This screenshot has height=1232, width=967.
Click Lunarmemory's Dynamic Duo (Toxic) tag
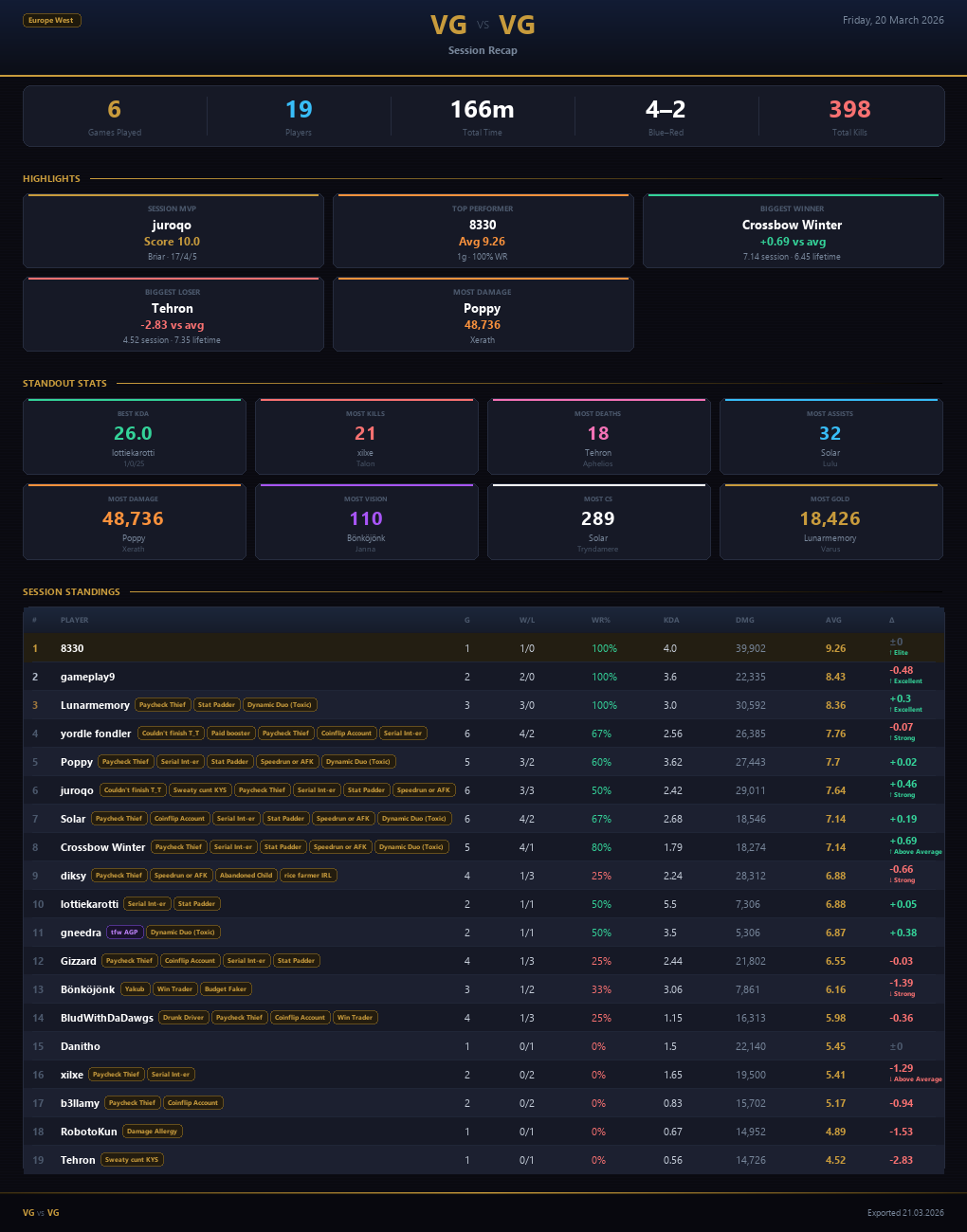tap(280, 705)
